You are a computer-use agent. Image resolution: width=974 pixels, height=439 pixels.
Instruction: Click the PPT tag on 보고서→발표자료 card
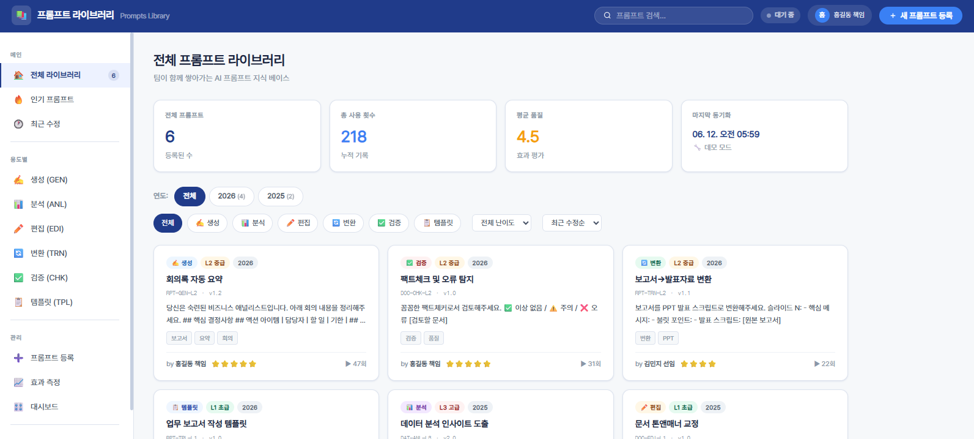[668, 338]
